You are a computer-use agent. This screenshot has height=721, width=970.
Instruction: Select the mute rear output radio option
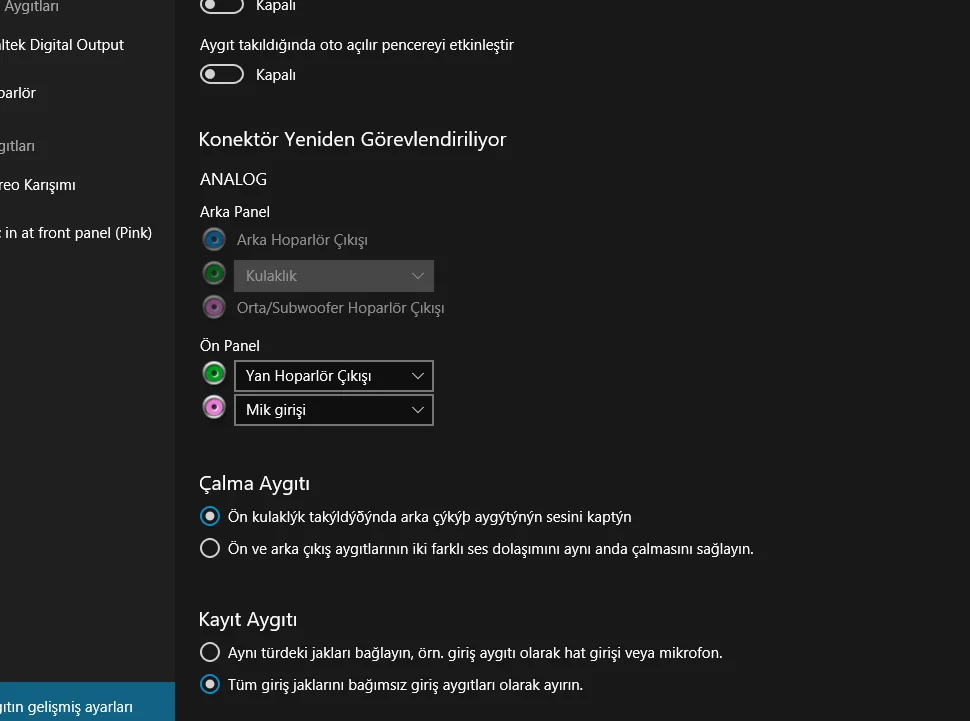point(210,517)
